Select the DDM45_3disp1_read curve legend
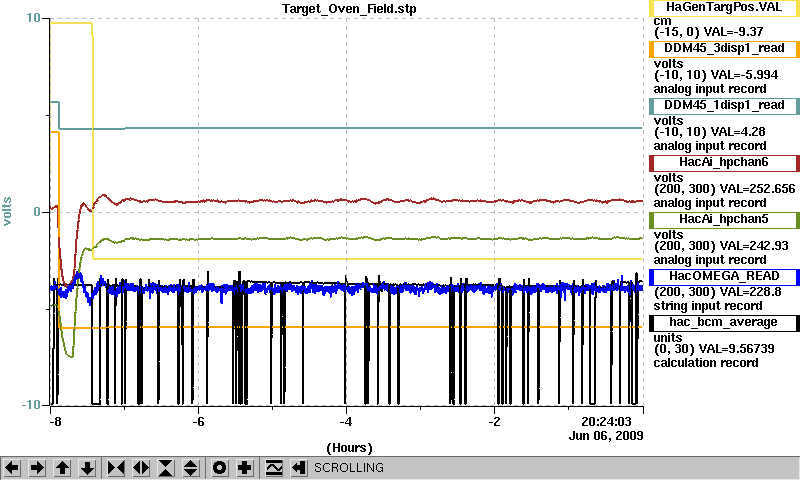 724,48
